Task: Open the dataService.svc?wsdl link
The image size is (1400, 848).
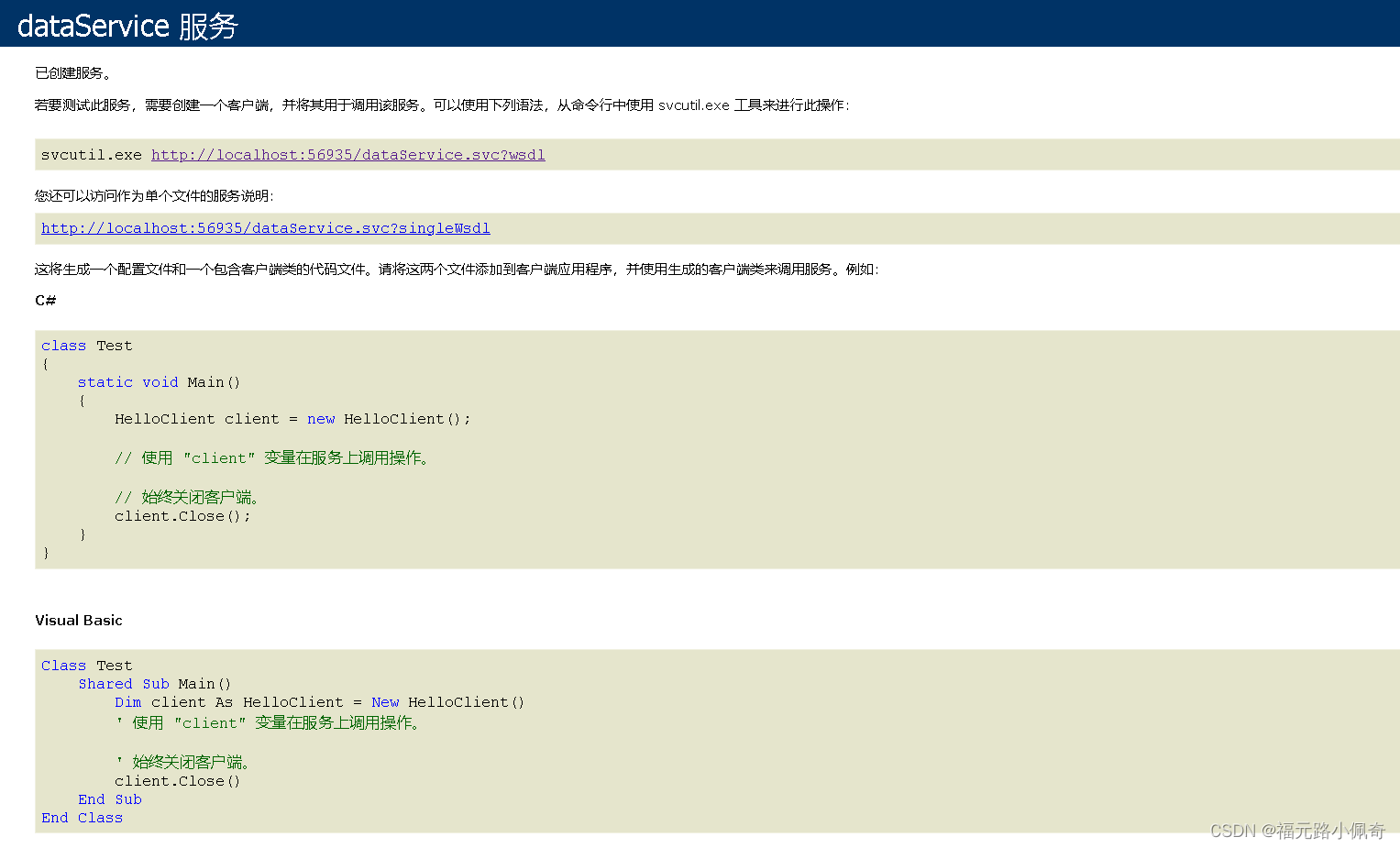Action: coord(347,155)
